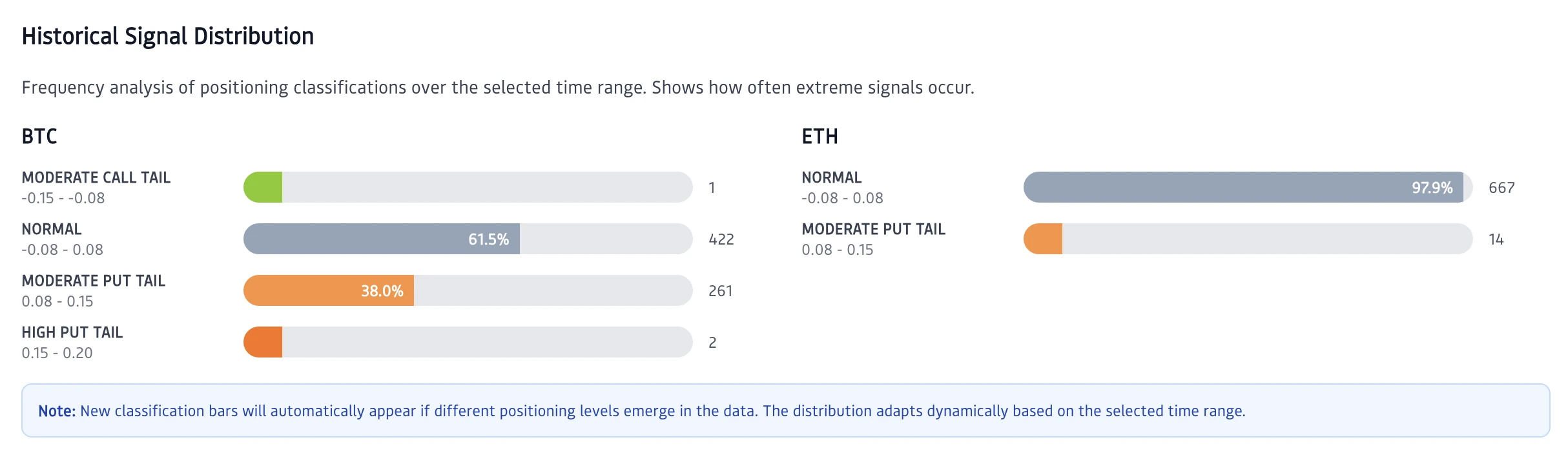The height and width of the screenshot is (453, 1568).
Task: Click the BTC section heading
Action: tap(39, 136)
